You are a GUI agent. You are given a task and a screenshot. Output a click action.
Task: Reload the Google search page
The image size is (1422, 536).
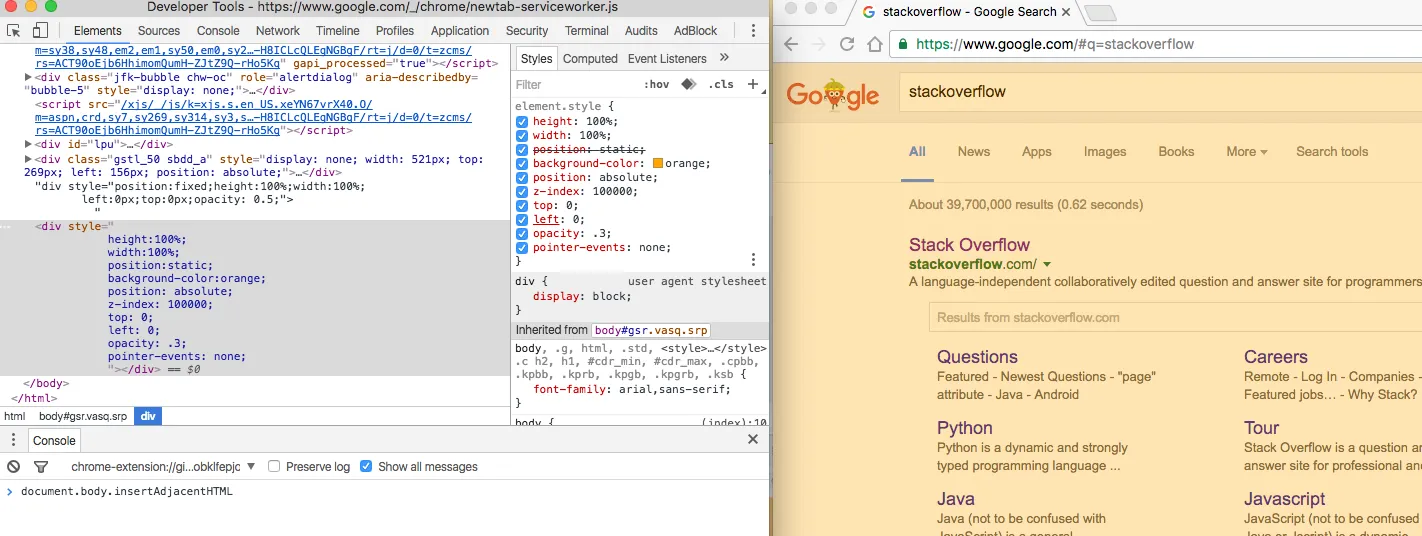click(x=847, y=44)
